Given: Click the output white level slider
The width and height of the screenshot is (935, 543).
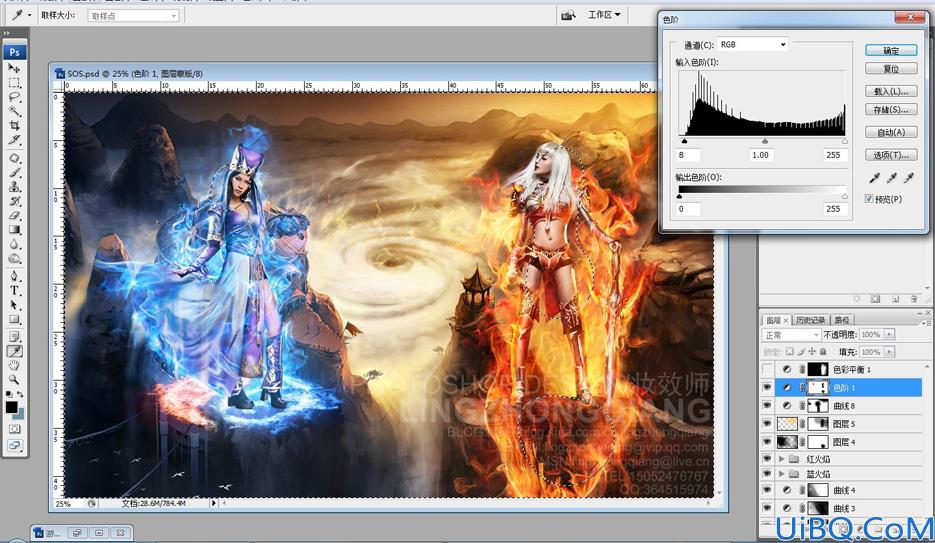Looking at the screenshot, I should (844, 196).
